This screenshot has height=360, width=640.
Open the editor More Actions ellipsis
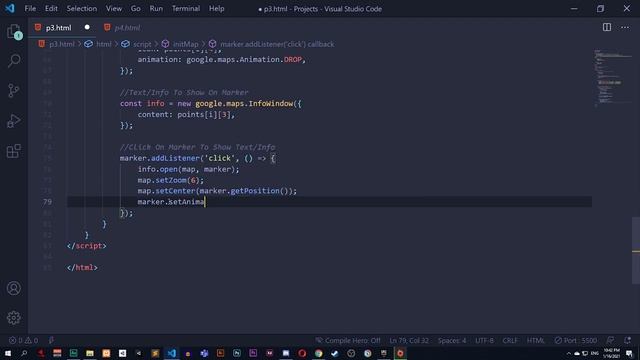click(625, 27)
